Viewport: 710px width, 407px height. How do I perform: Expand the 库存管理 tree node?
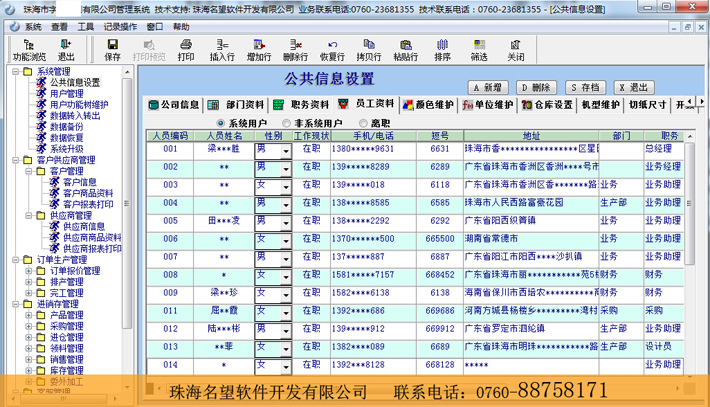(29, 371)
